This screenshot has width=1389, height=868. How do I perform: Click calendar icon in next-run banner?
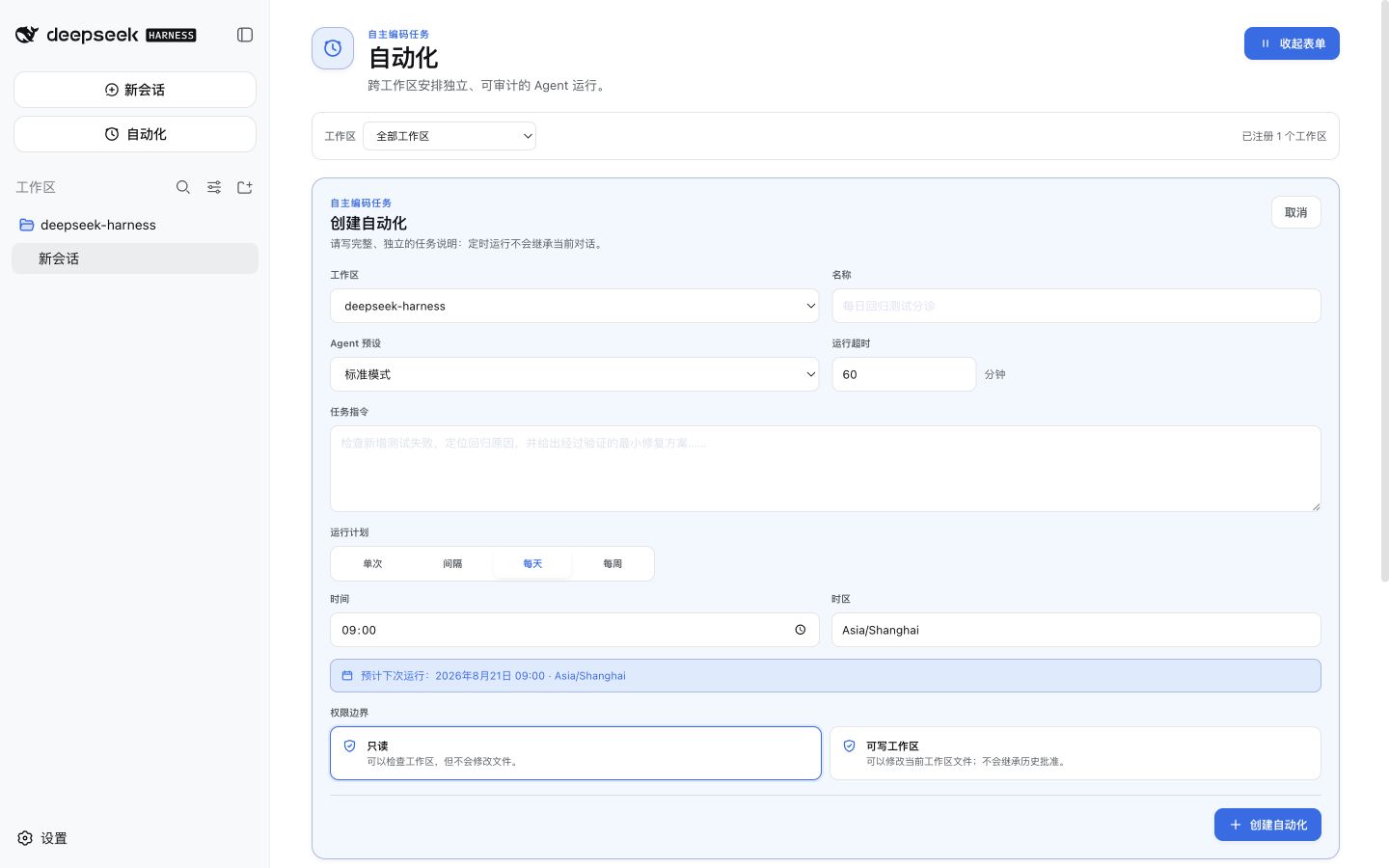point(347,676)
